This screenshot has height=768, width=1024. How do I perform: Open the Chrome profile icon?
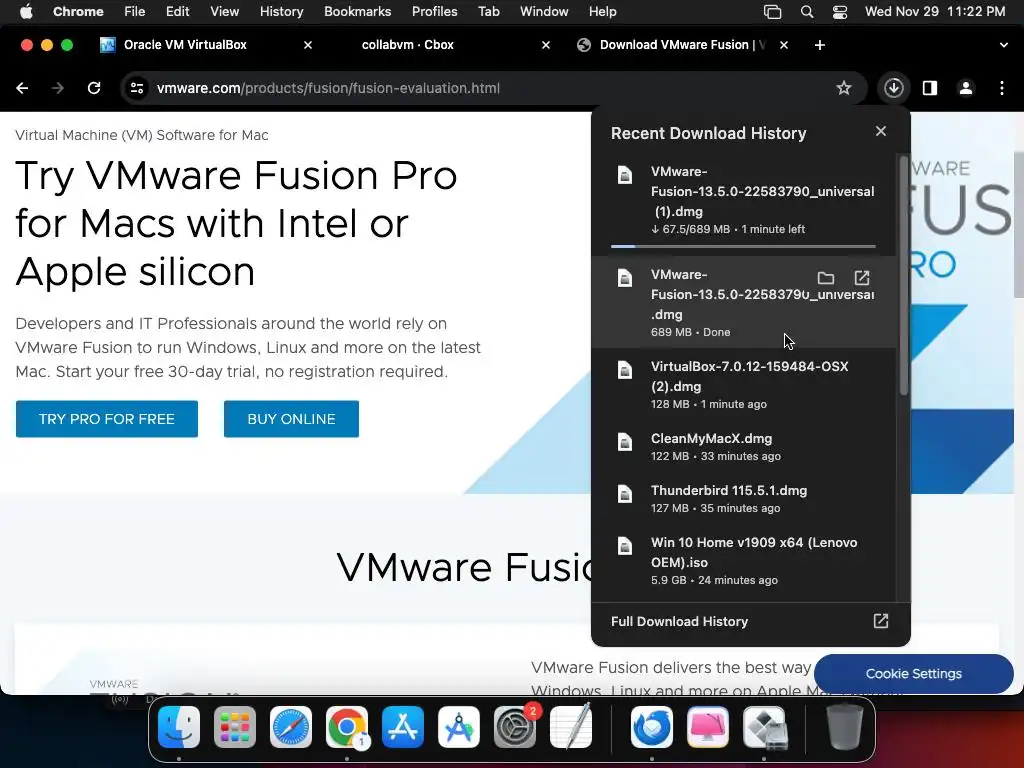966,88
